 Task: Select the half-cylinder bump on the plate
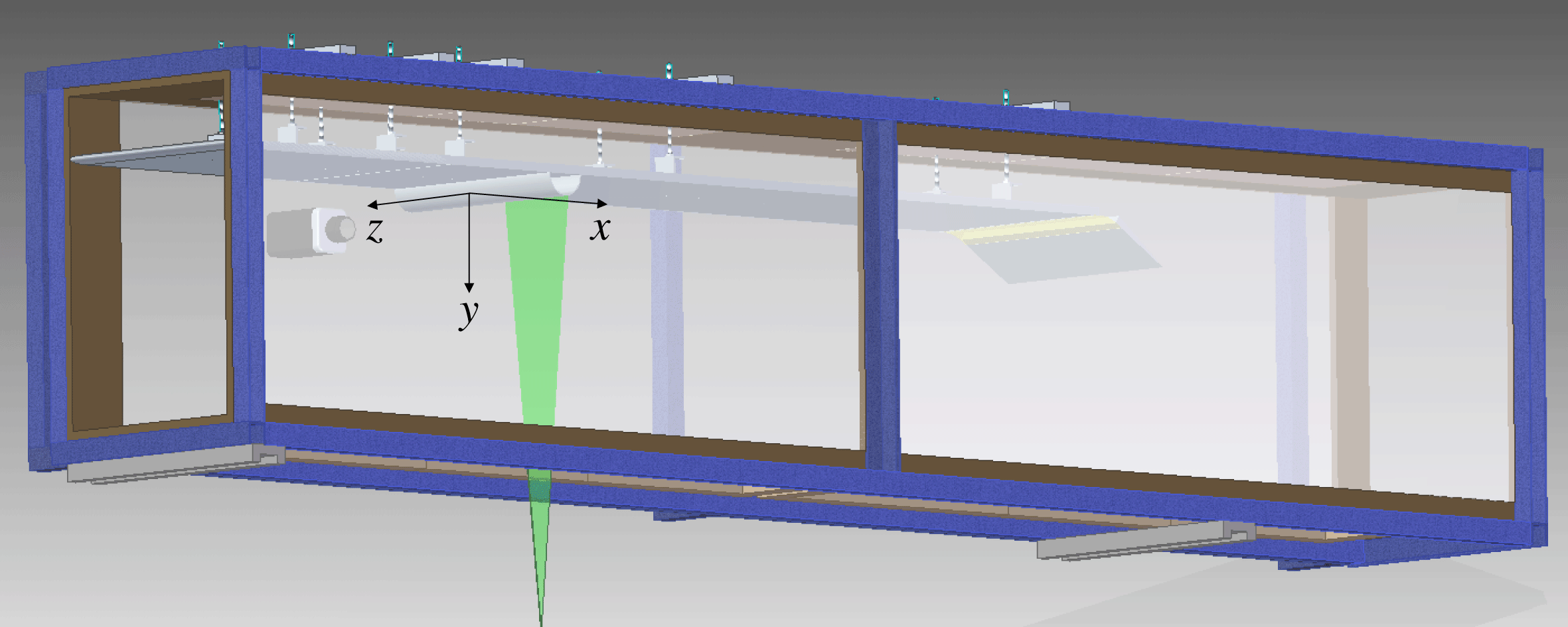tap(566, 184)
